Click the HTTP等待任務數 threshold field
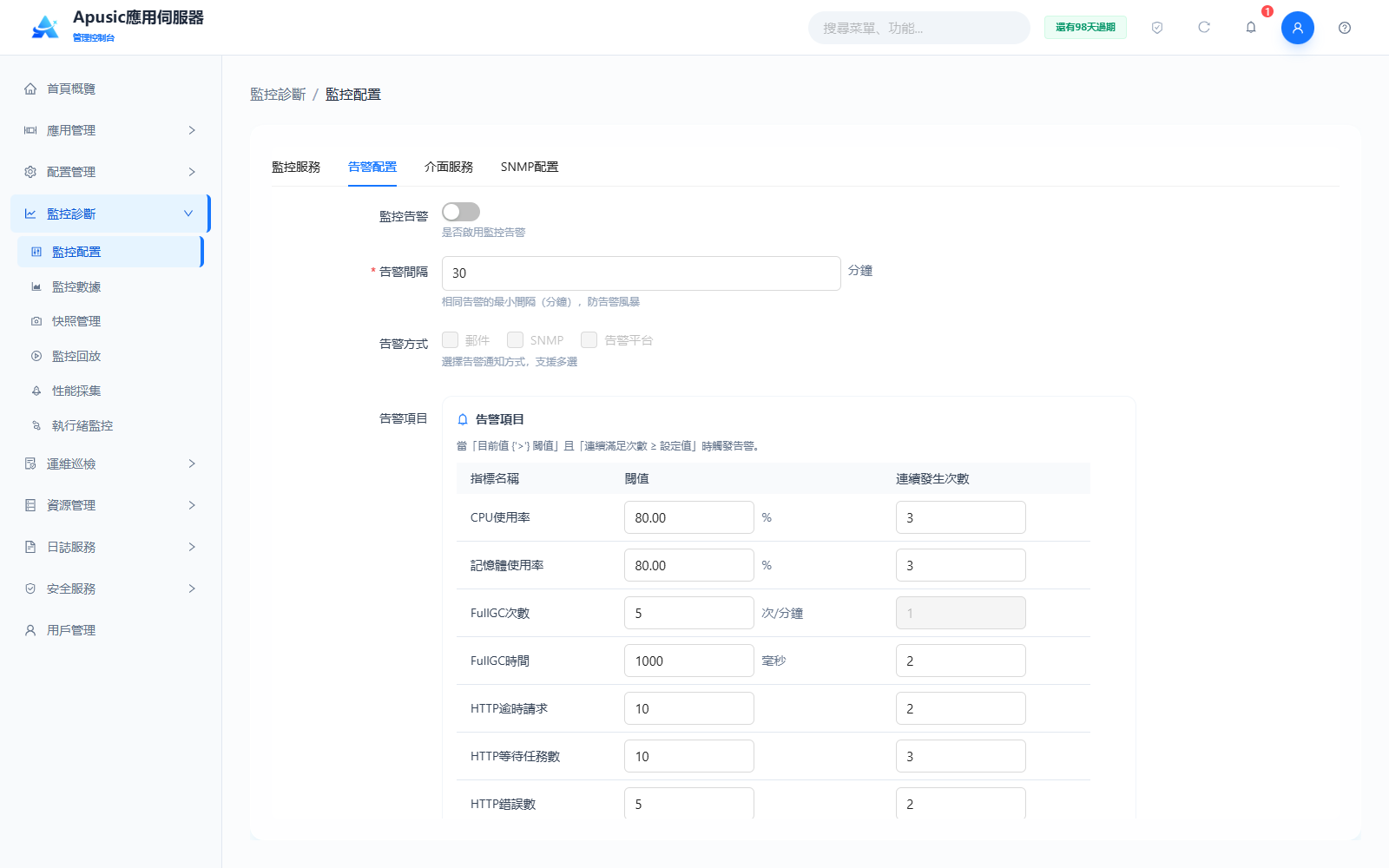 click(x=689, y=756)
